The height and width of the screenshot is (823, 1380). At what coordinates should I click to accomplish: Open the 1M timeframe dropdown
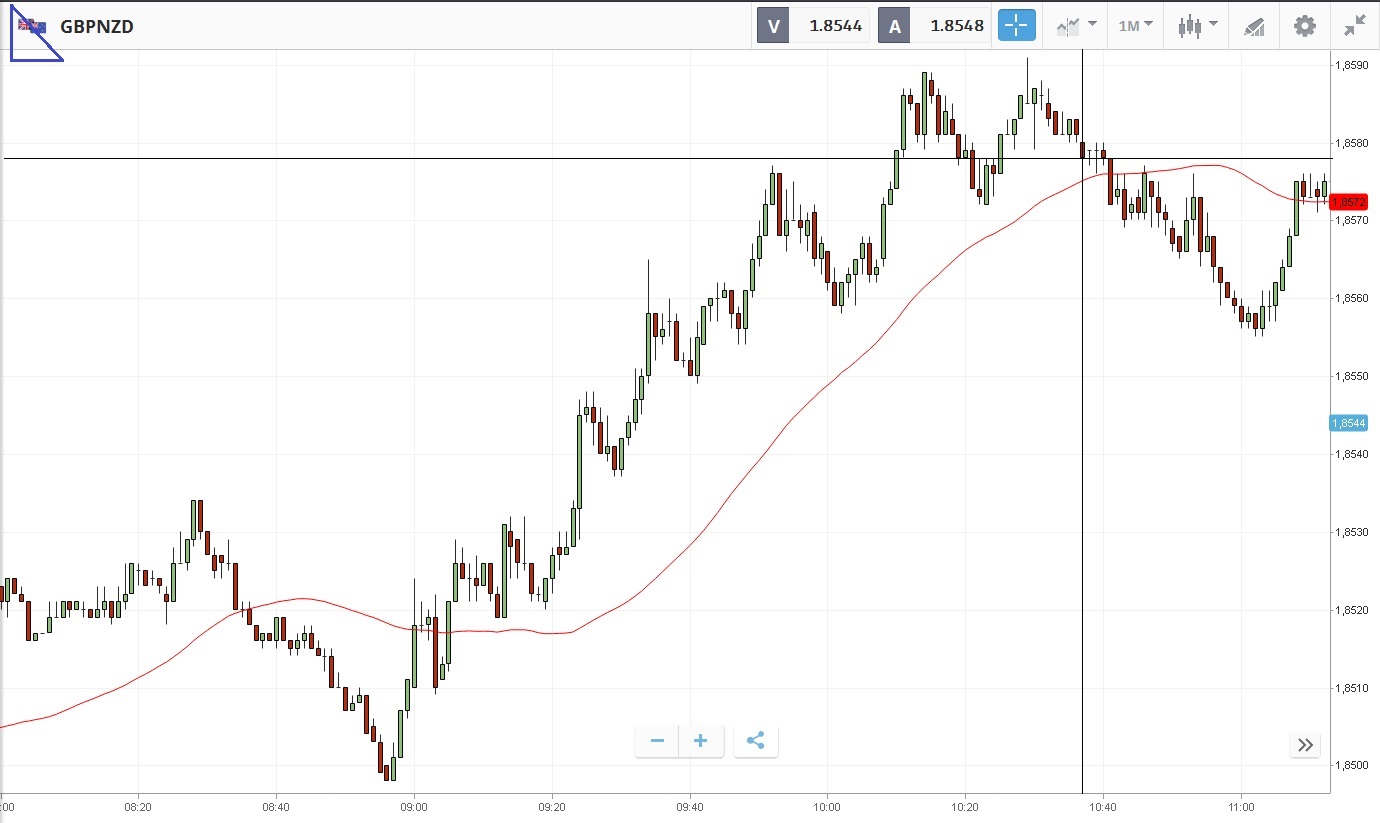click(1135, 26)
